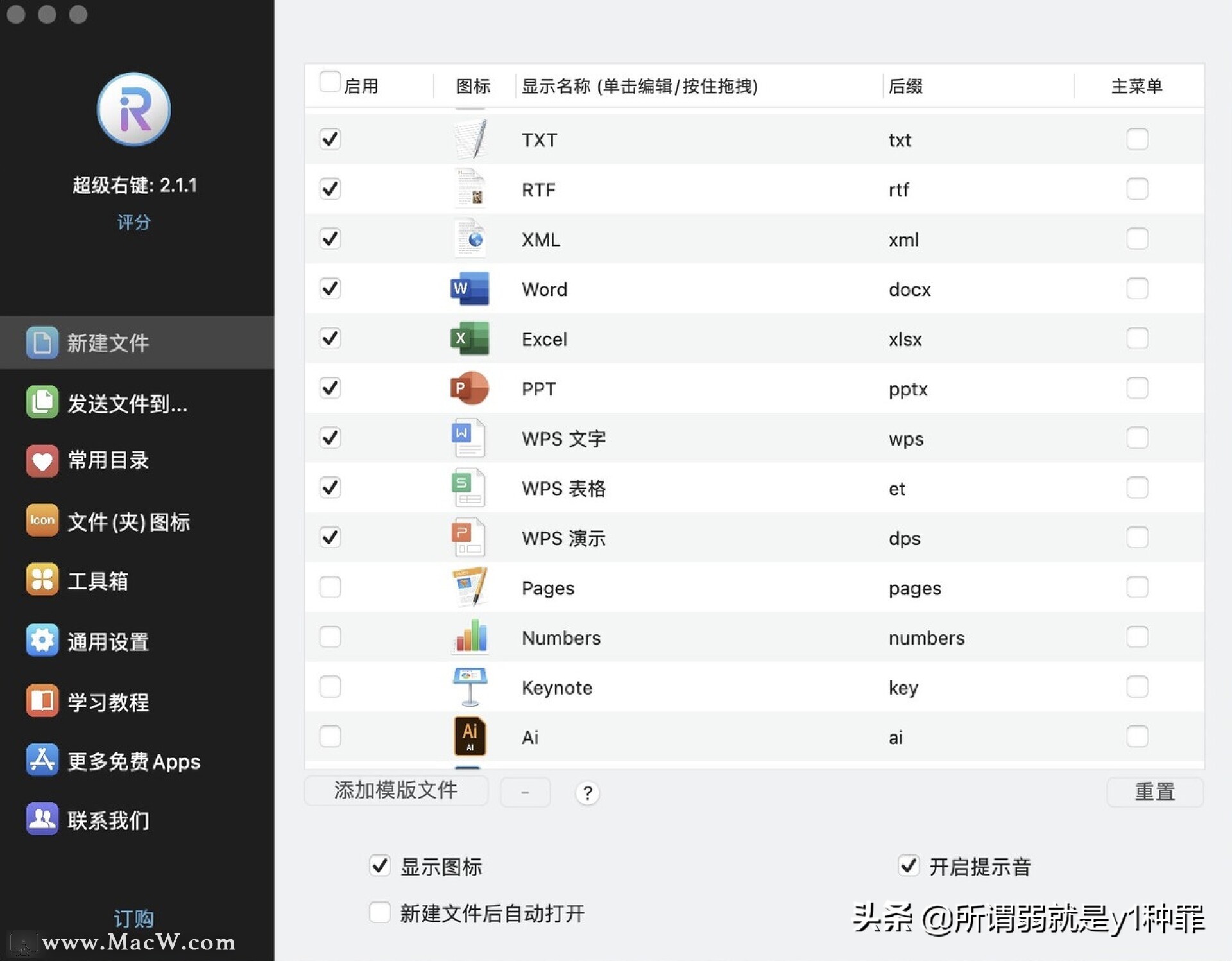Click the 发送文件到 sidebar icon
The width and height of the screenshot is (1232, 961).
[x=42, y=403]
